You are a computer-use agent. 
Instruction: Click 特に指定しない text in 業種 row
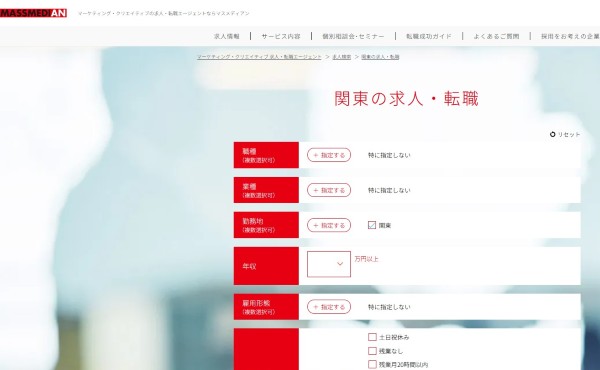pyautogui.click(x=389, y=190)
